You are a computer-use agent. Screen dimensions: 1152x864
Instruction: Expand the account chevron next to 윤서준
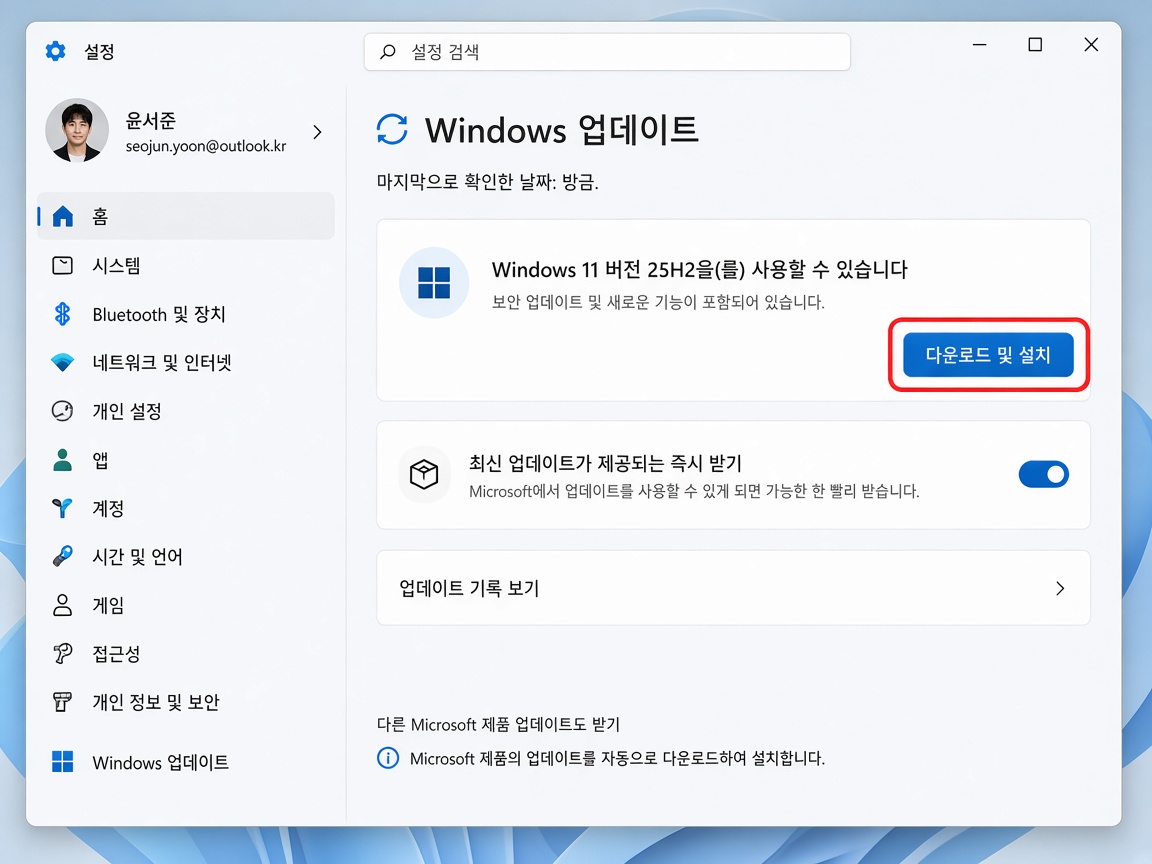click(317, 132)
